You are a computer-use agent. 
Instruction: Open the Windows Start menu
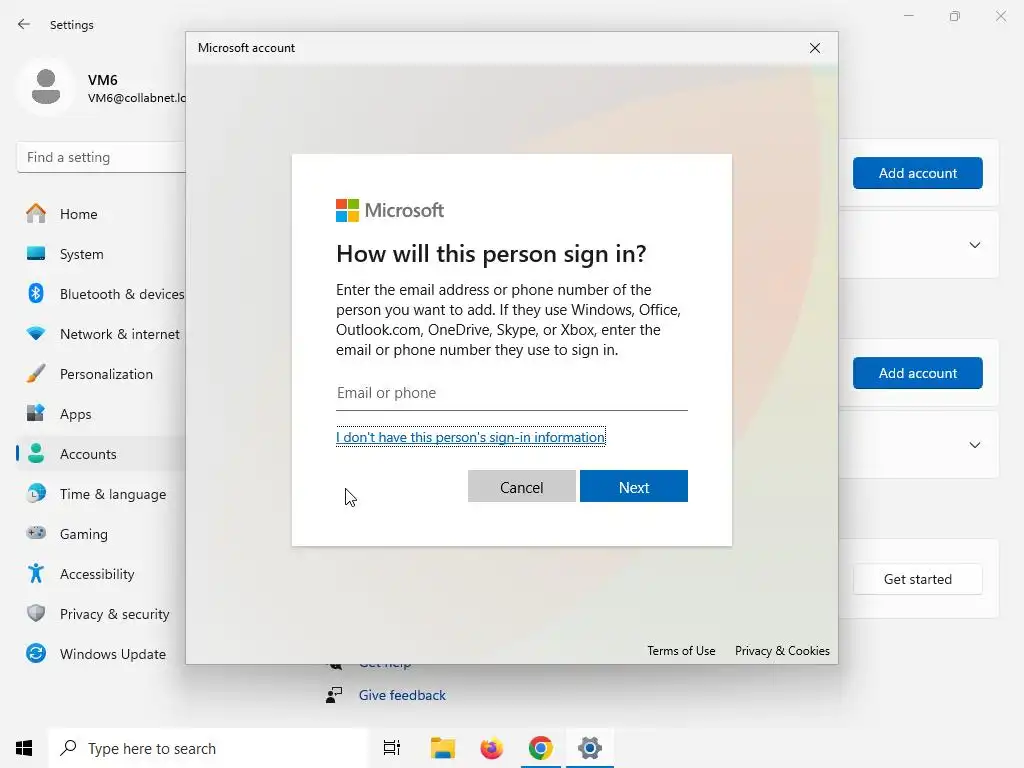pos(24,748)
